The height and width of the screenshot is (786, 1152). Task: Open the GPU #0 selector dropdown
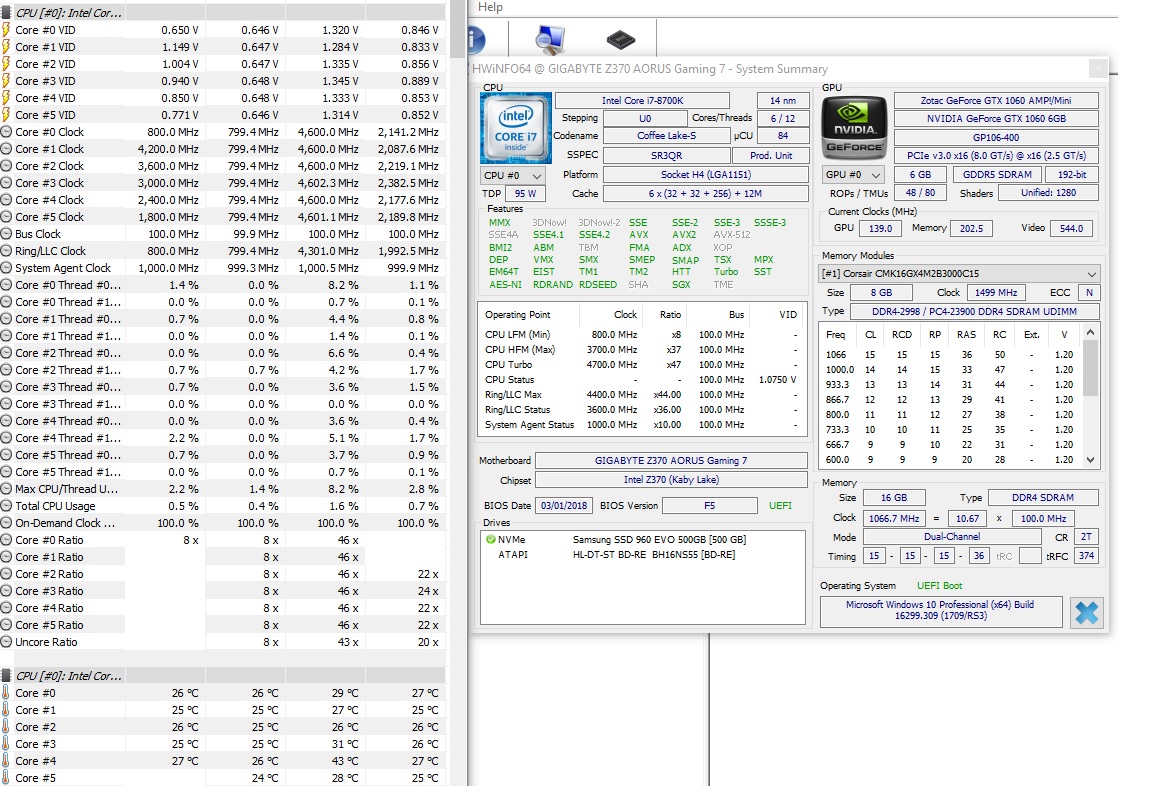coord(853,175)
